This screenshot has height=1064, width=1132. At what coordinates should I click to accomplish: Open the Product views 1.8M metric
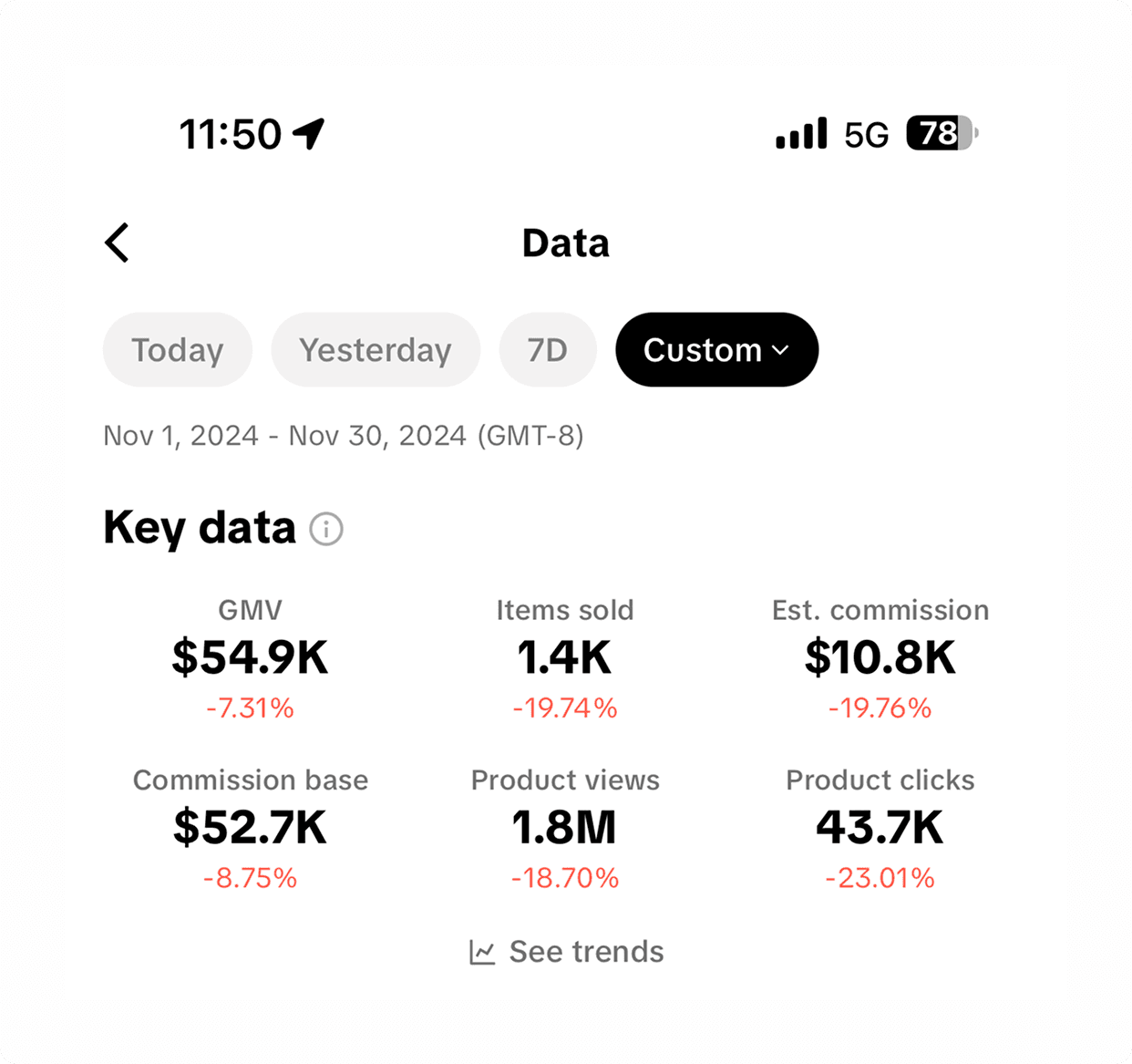pos(565,829)
